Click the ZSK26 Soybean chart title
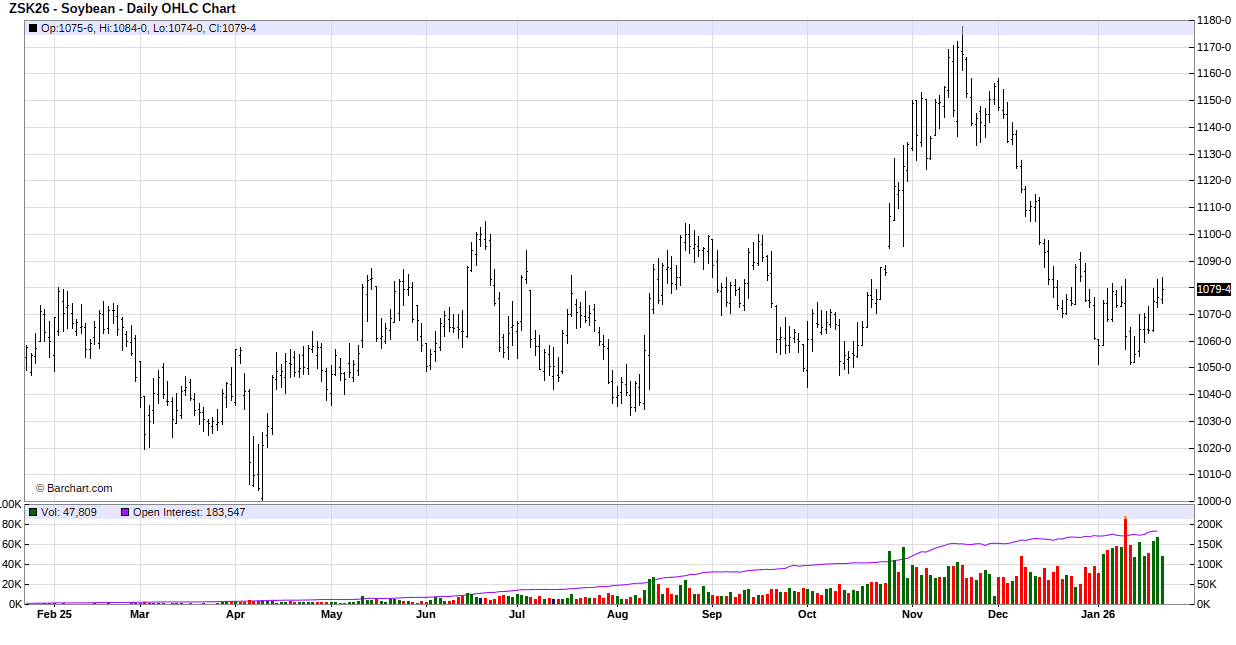Image resolution: width=1236 pixels, height=645 pixels. click(x=122, y=9)
